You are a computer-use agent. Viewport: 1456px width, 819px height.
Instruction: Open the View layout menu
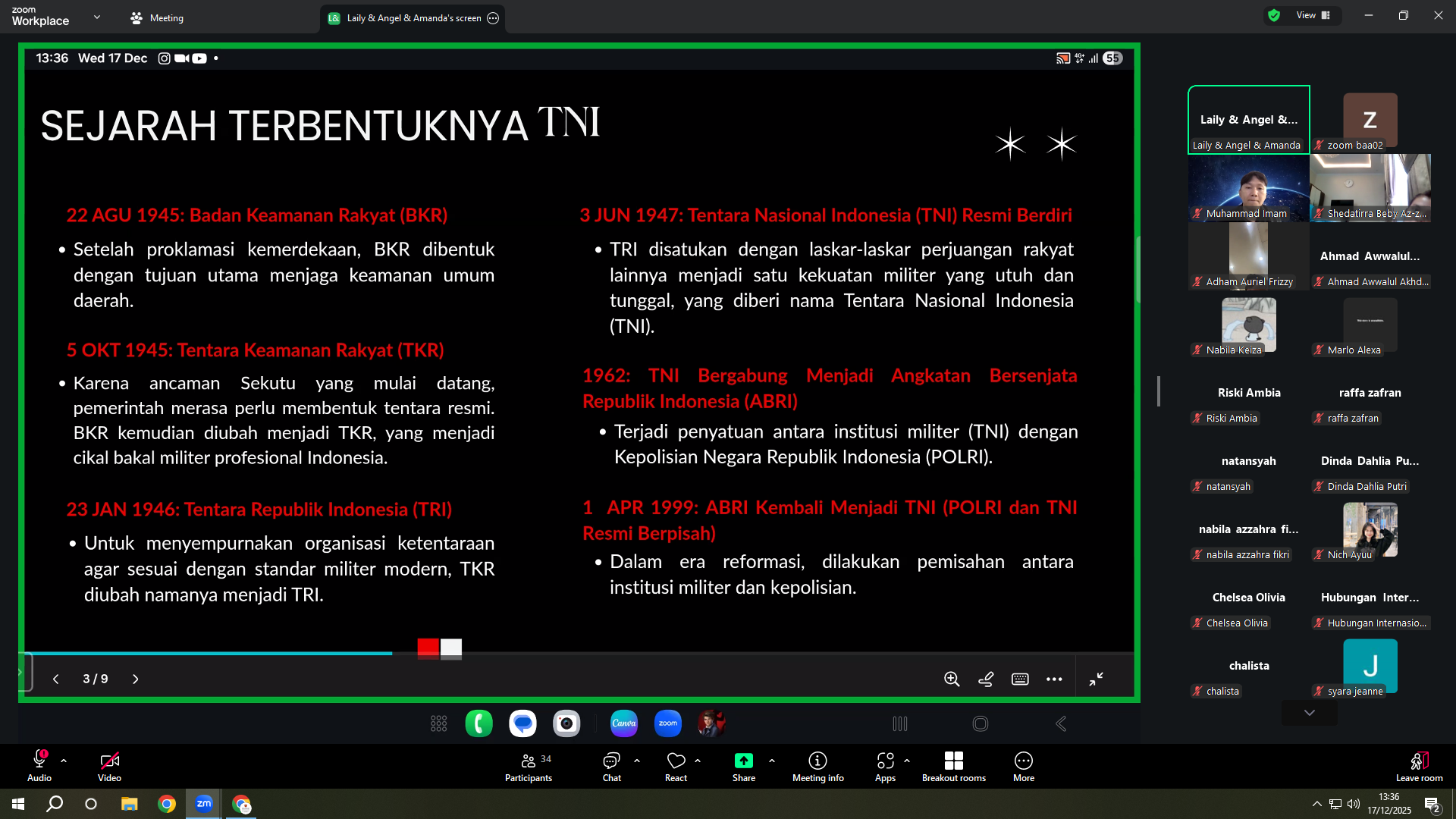pyautogui.click(x=1313, y=15)
